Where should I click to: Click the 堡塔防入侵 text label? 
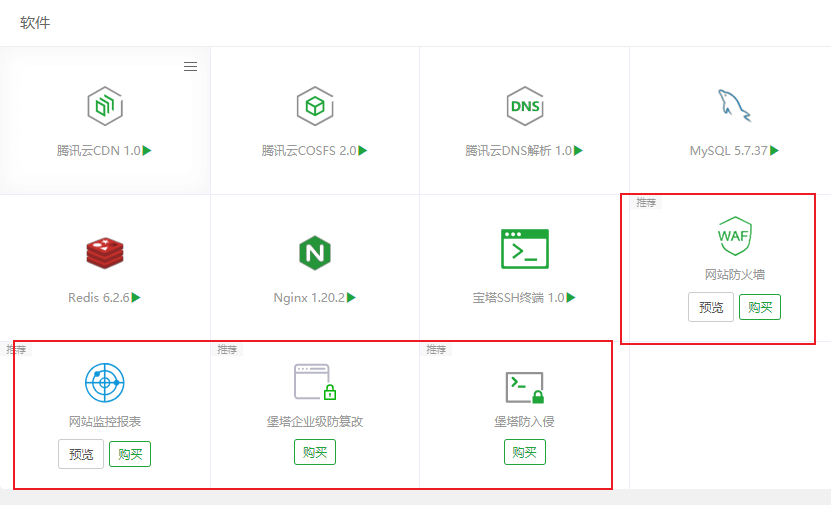pos(525,422)
